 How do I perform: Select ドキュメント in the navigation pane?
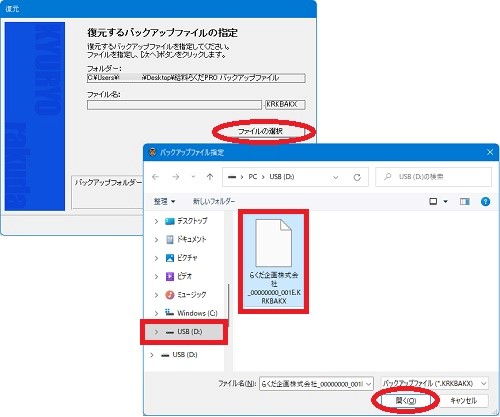tap(186, 239)
